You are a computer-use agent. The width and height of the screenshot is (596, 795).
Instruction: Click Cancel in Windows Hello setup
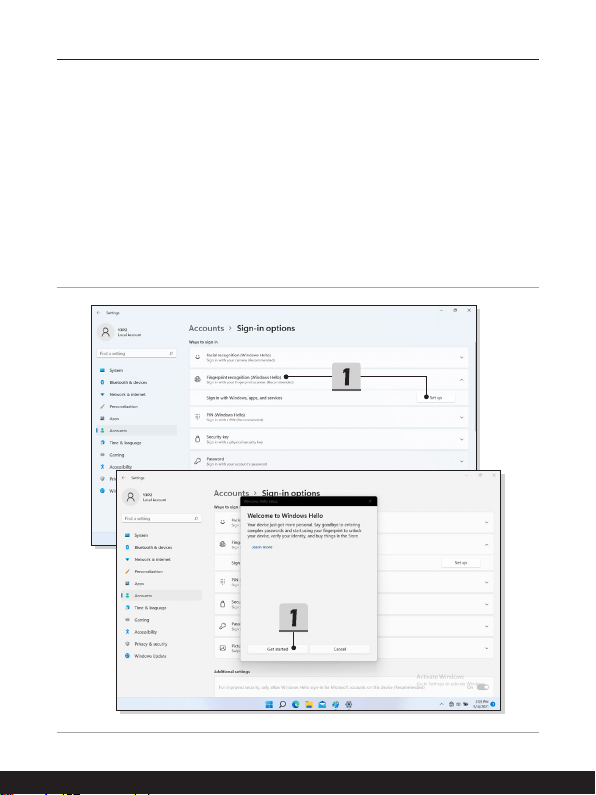coord(340,649)
